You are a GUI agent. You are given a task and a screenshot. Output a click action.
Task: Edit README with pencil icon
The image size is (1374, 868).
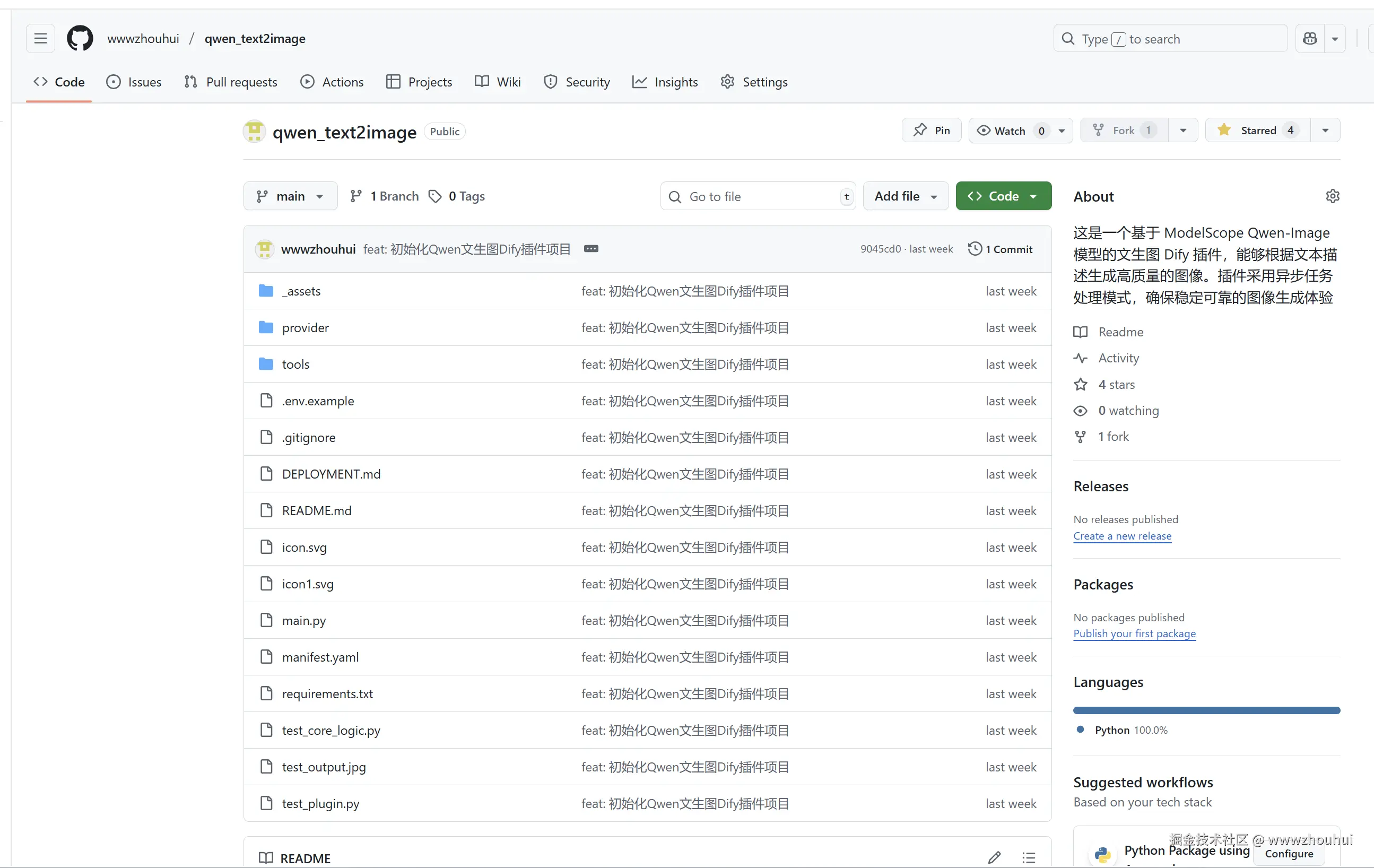point(995,857)
